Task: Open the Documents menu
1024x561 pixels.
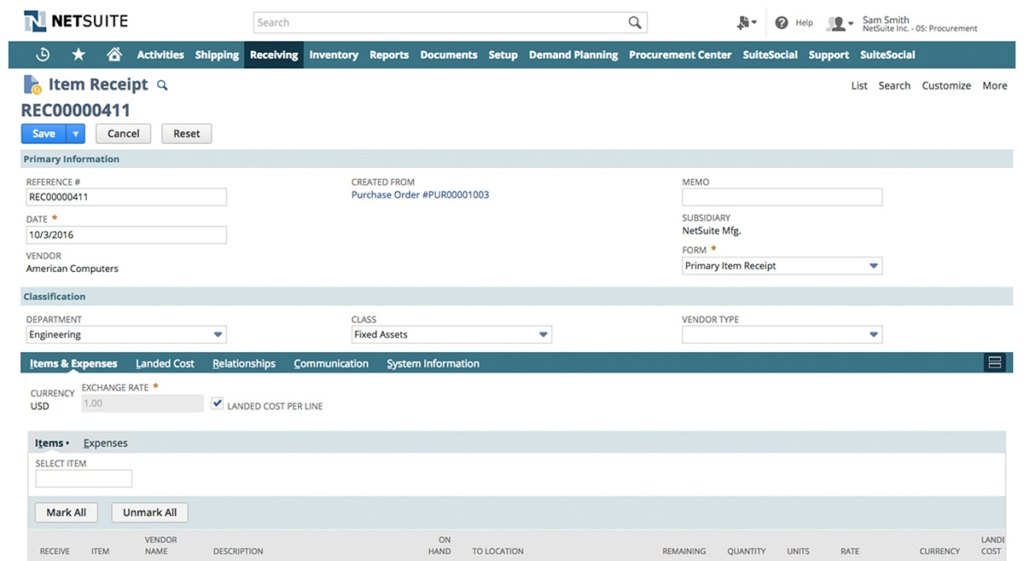Action: pos(449,55)
